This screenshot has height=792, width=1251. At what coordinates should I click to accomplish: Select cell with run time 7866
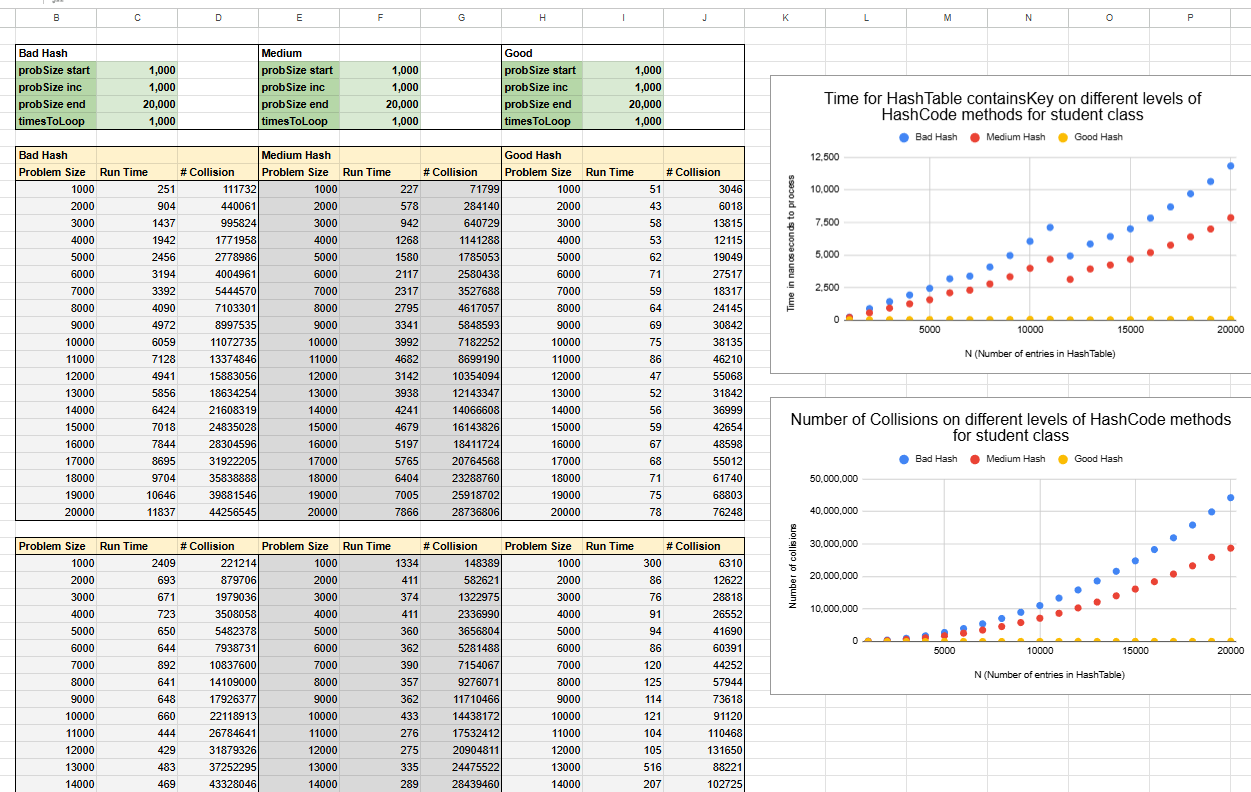(x=380, y=512)
